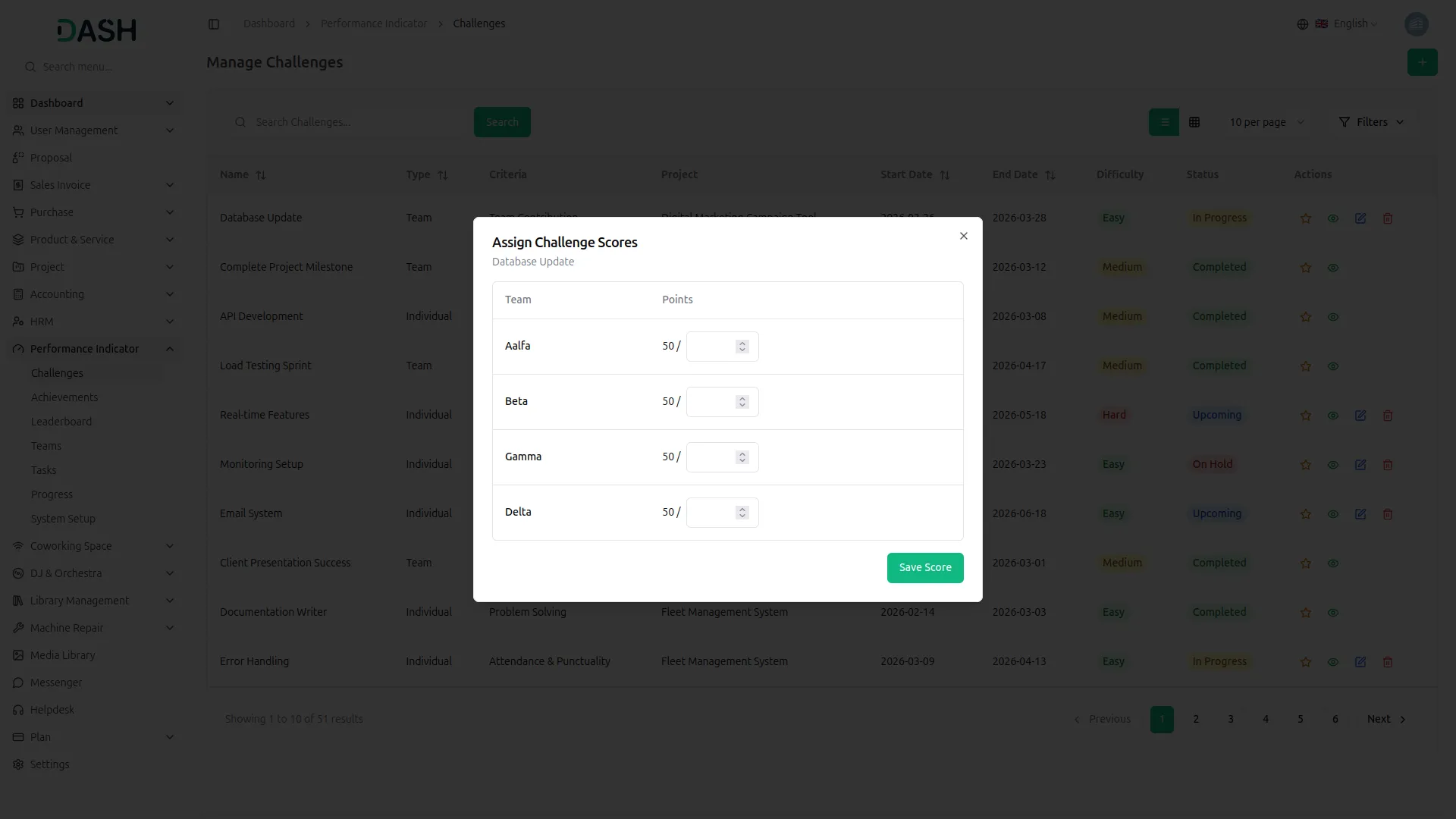The width and height of the screenshot is (1456, 819).
Task: Select the list view icon
Action: tap(1164, 122)
